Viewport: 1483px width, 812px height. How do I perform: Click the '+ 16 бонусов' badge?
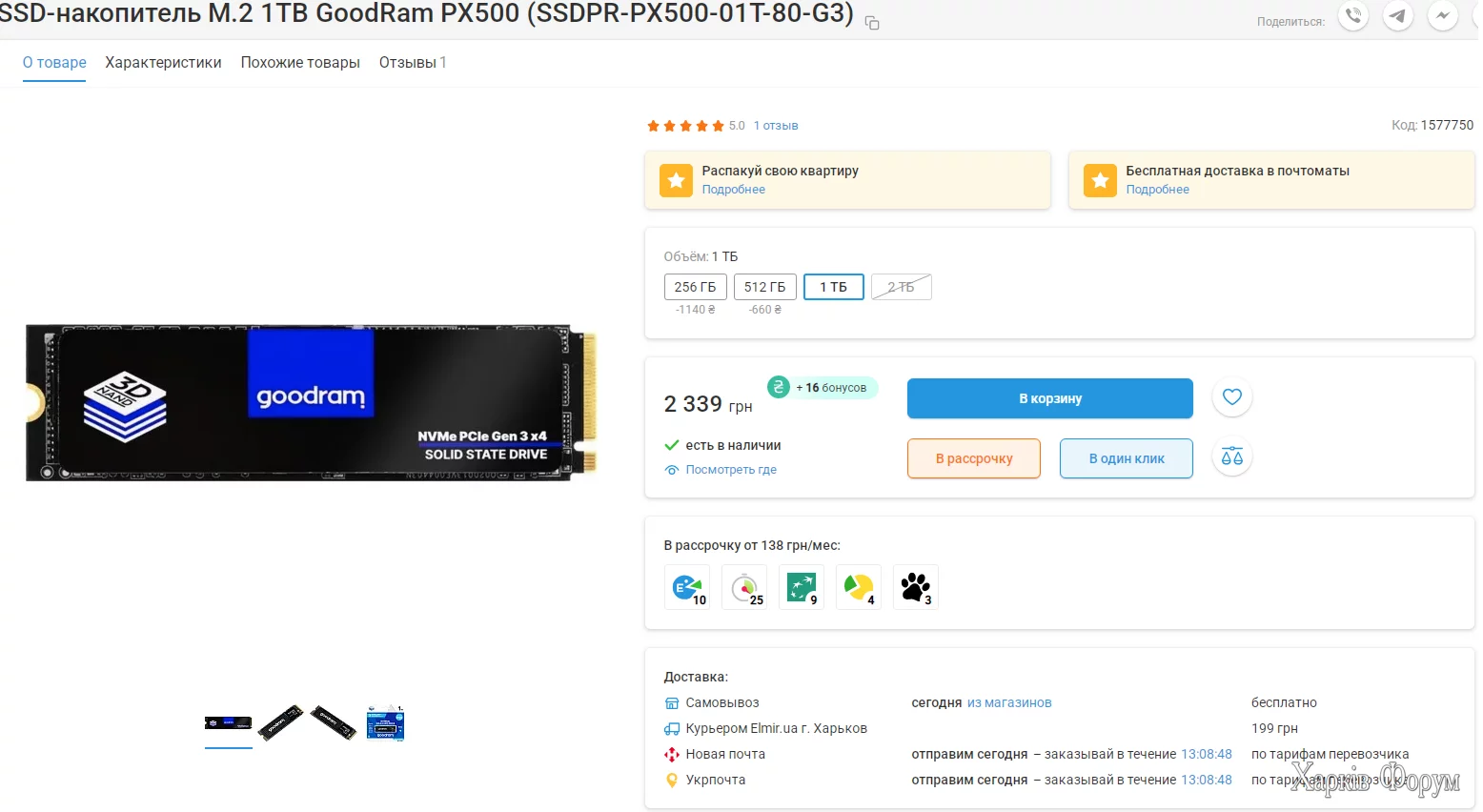pyautogui.click(x=823, y=388)
